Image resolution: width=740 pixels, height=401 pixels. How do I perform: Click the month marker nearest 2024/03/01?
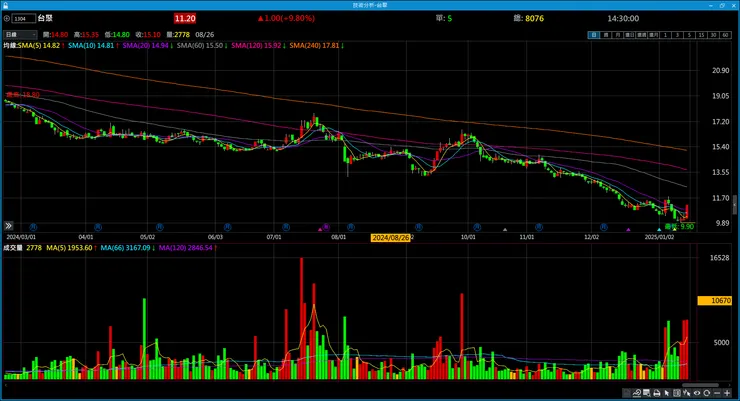tap(33, 227)
